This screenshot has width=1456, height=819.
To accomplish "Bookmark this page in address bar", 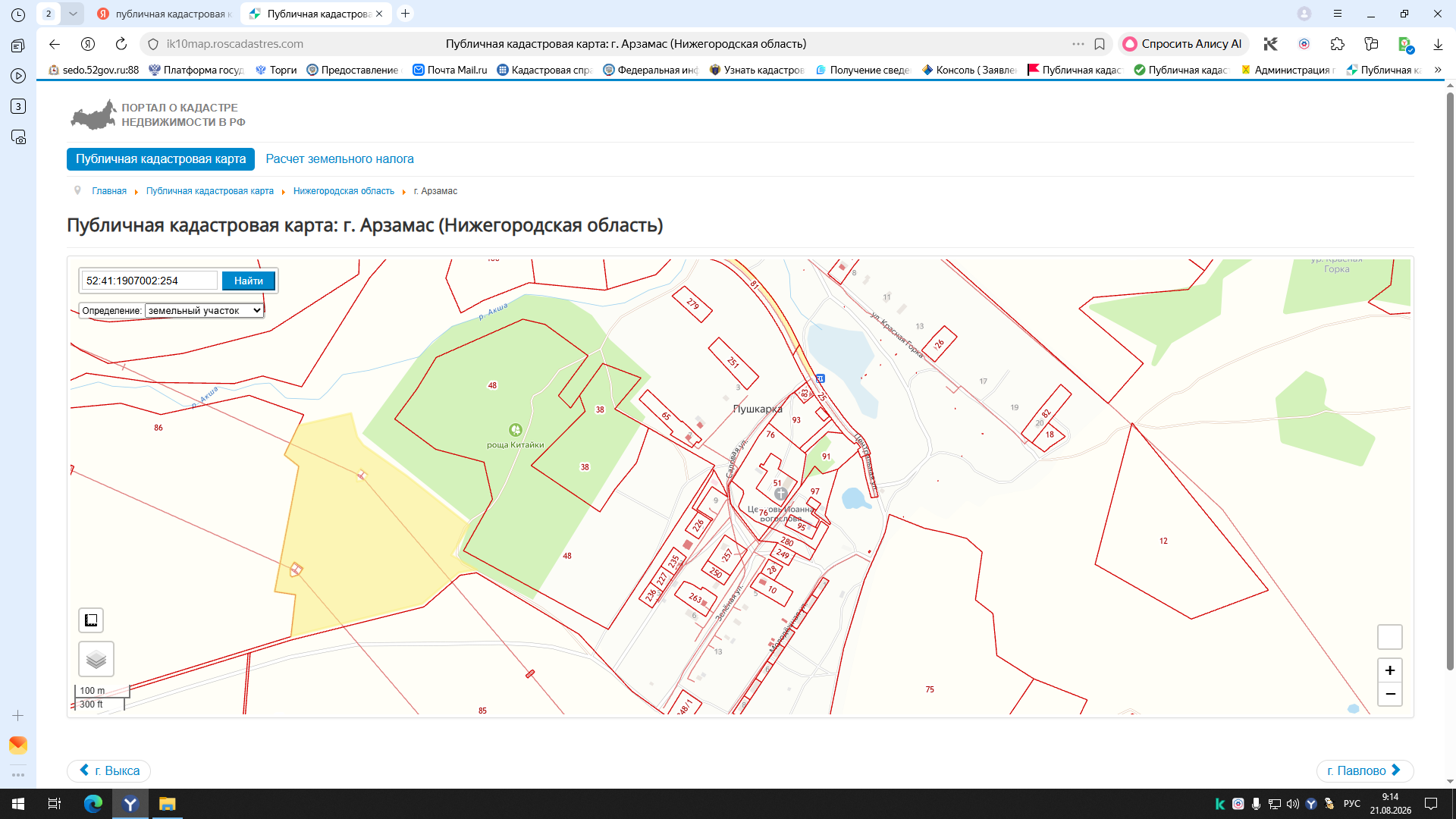I will click(x=1100, y=44).
